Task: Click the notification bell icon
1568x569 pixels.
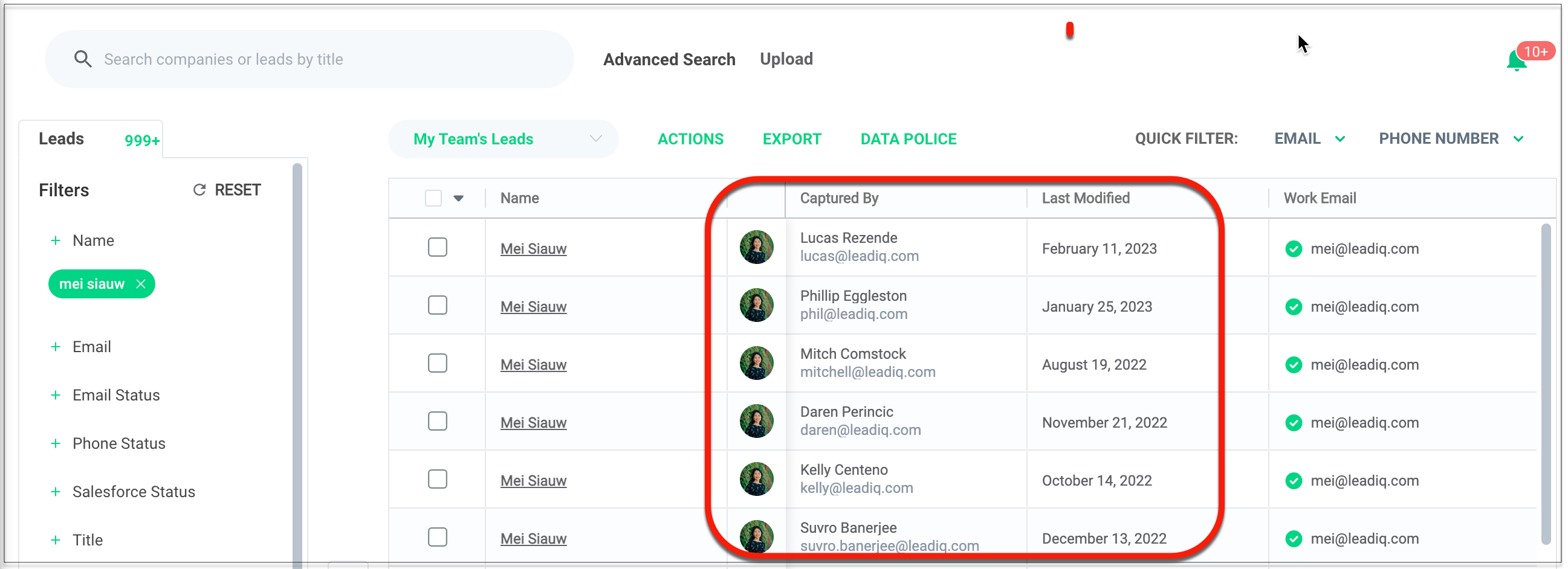Action: click(1515, 62)
